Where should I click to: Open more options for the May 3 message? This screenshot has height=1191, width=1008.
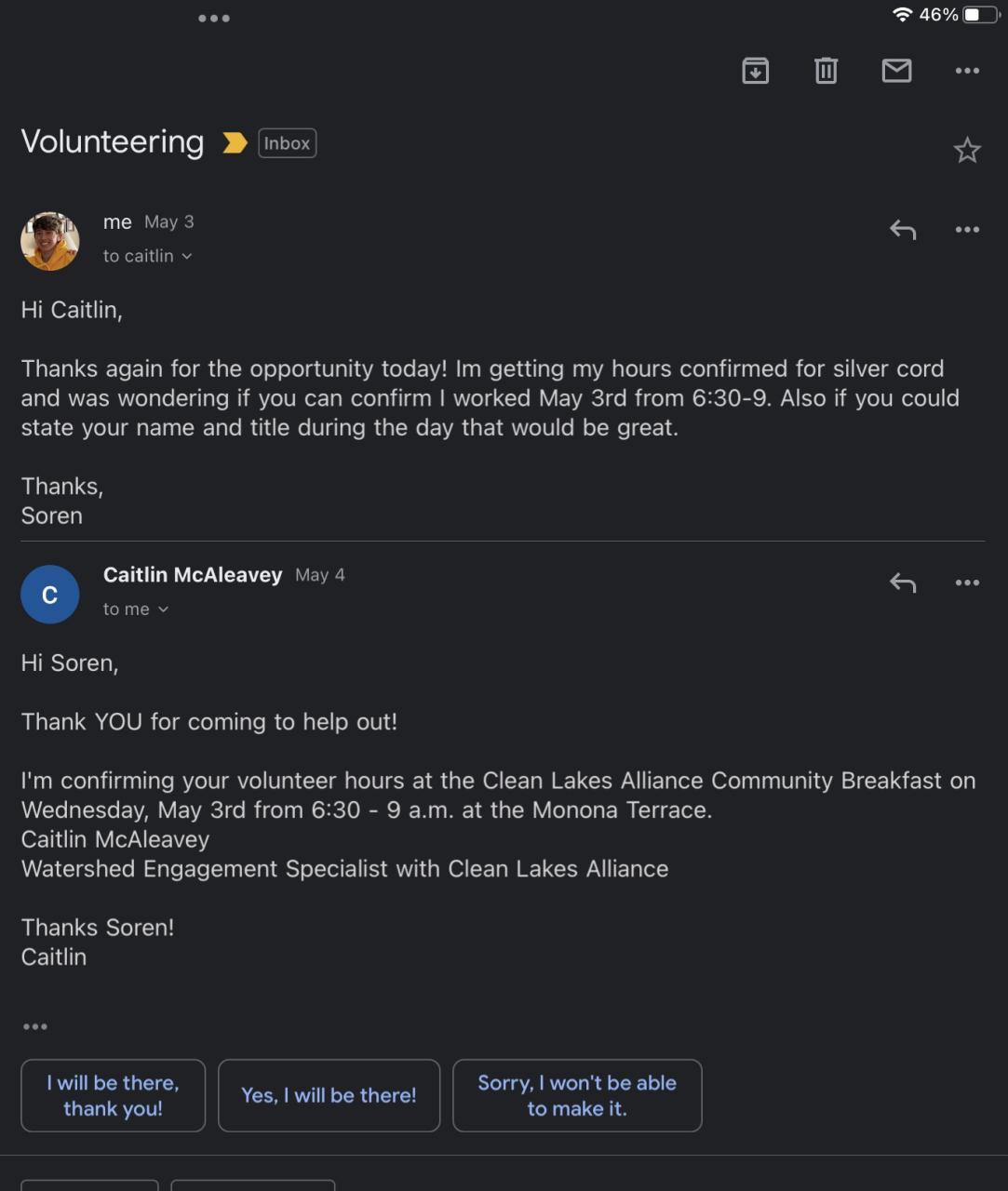click(x=967, y=230)
